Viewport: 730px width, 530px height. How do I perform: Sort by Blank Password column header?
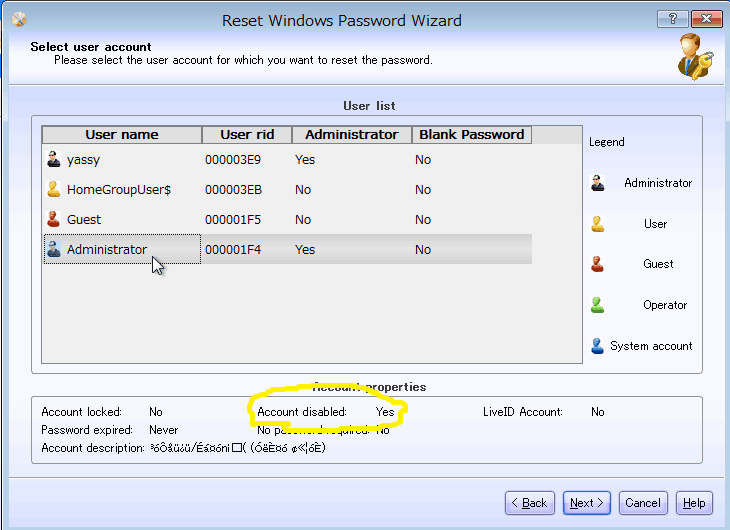[x=472, y=135]
